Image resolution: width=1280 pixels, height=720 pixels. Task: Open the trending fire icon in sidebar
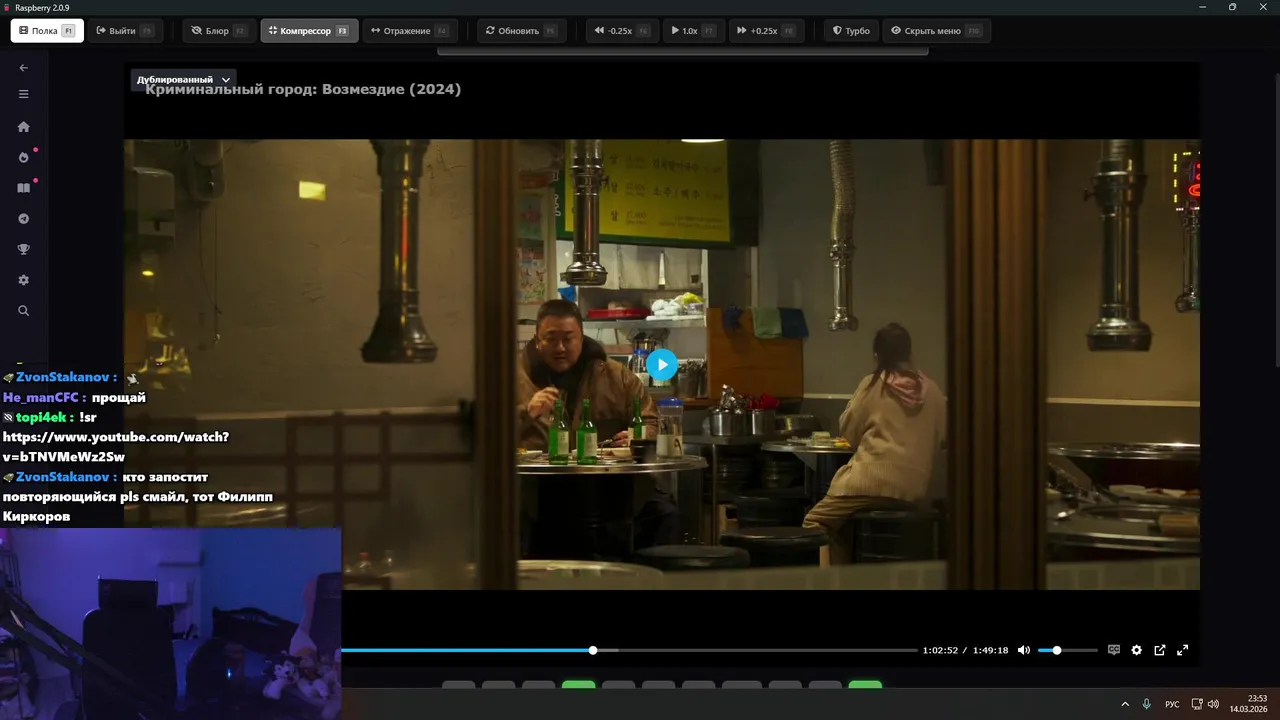tap(24, 158)
